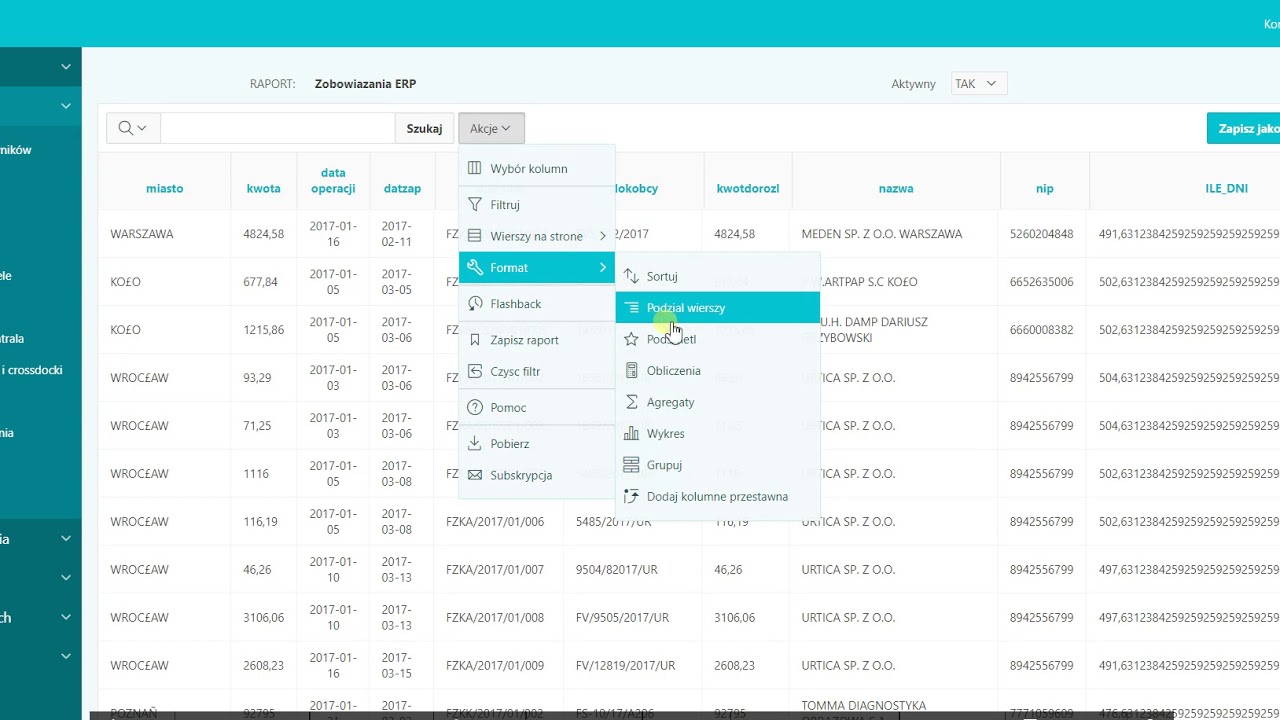
Task: Collapse the topmost sidebar chevron
Action: coord(66,67)
